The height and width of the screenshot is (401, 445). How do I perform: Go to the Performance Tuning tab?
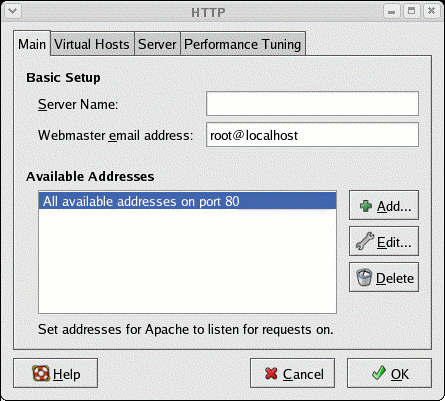243,44
